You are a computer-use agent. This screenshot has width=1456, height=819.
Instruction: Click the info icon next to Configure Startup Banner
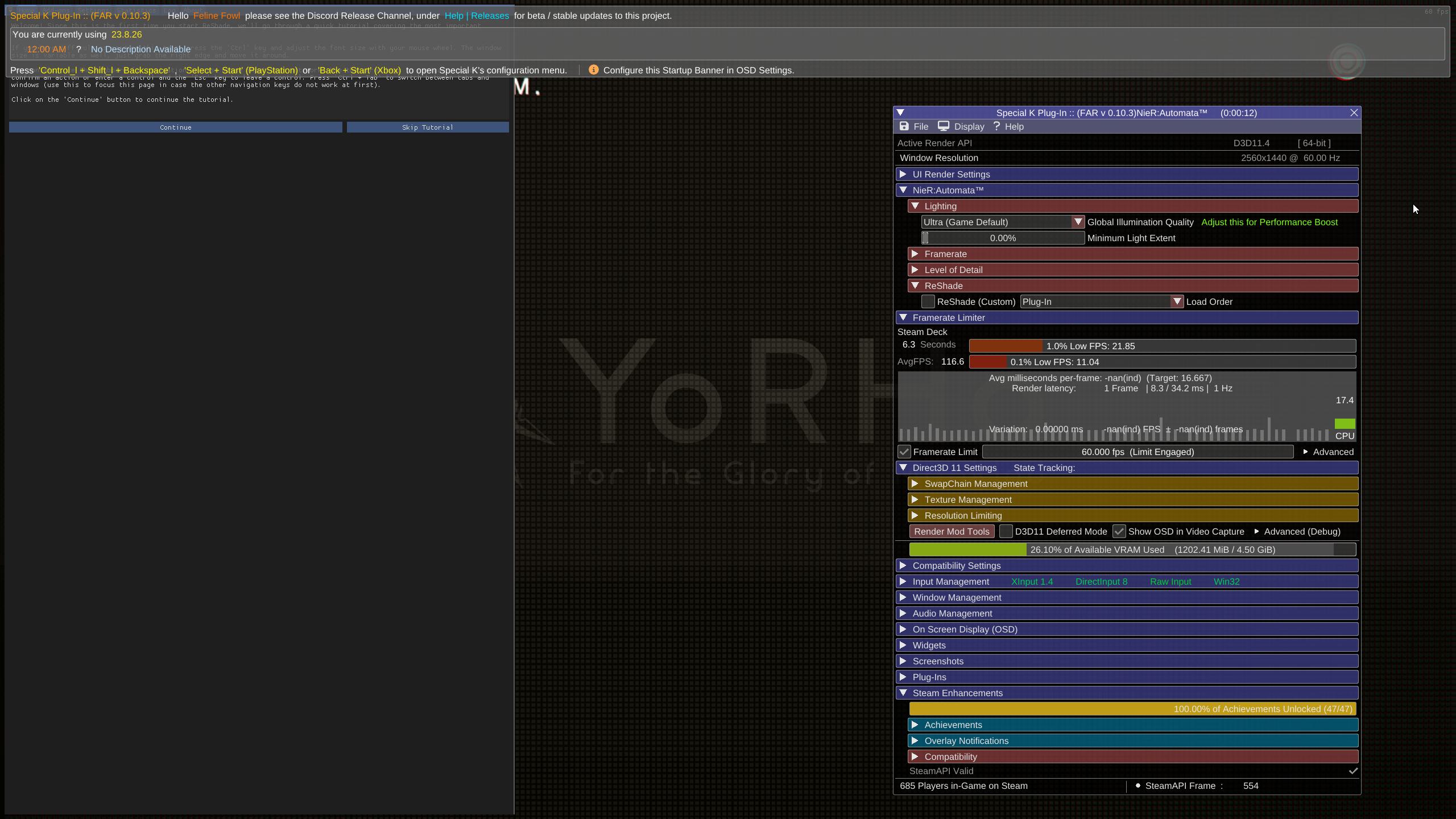click(x=593, y=70)
